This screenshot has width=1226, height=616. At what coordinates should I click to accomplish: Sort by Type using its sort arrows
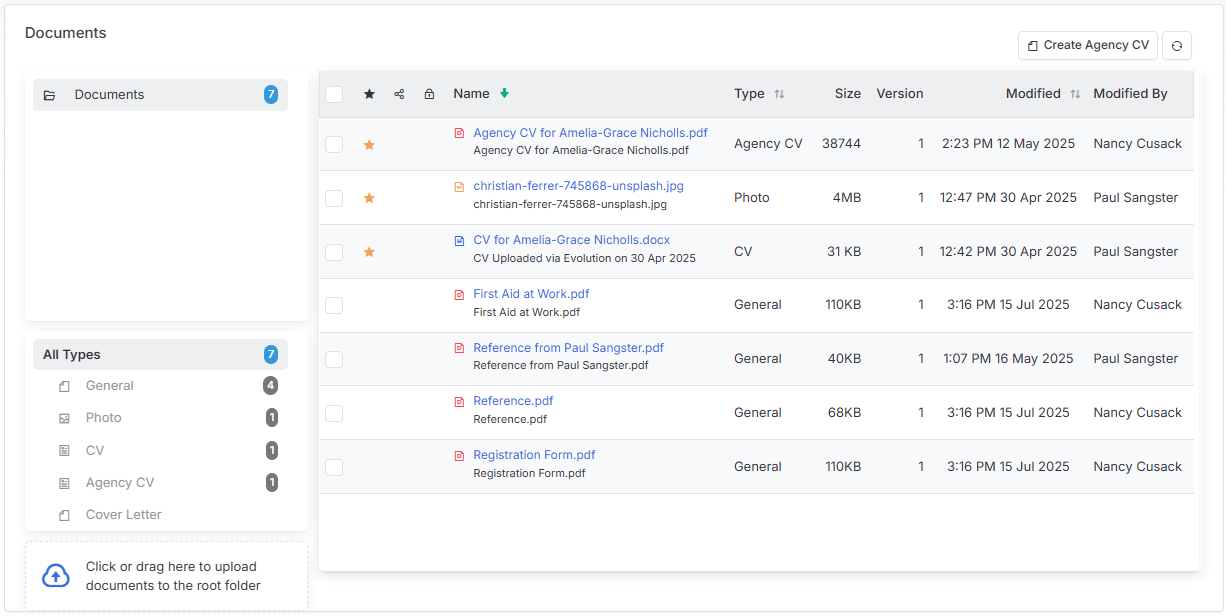pos(779,94)
